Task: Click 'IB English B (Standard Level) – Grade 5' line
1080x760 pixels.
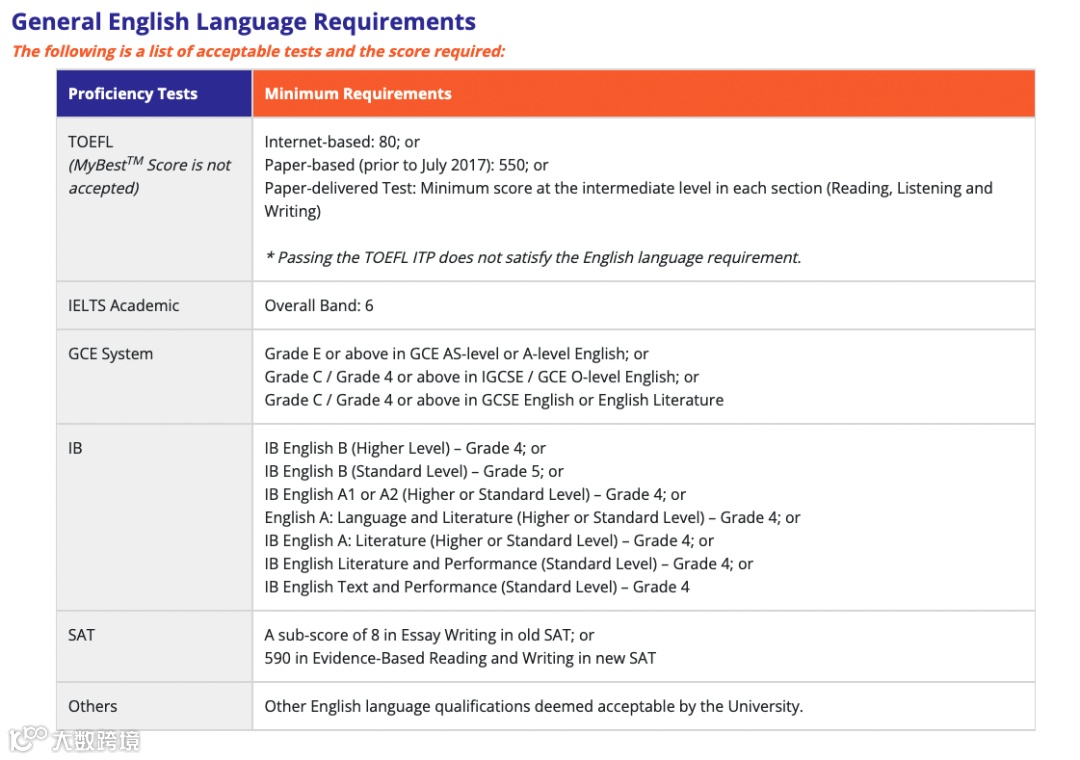Action: pyautogui.click(x=414, y=472)
